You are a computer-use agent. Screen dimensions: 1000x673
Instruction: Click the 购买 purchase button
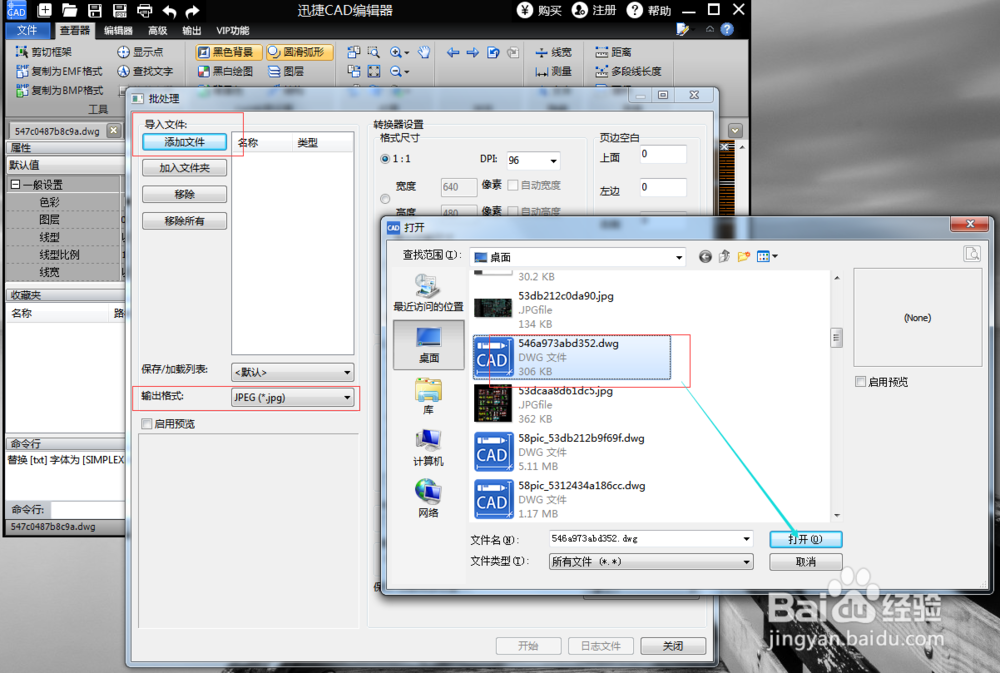(x=539, y=10)
